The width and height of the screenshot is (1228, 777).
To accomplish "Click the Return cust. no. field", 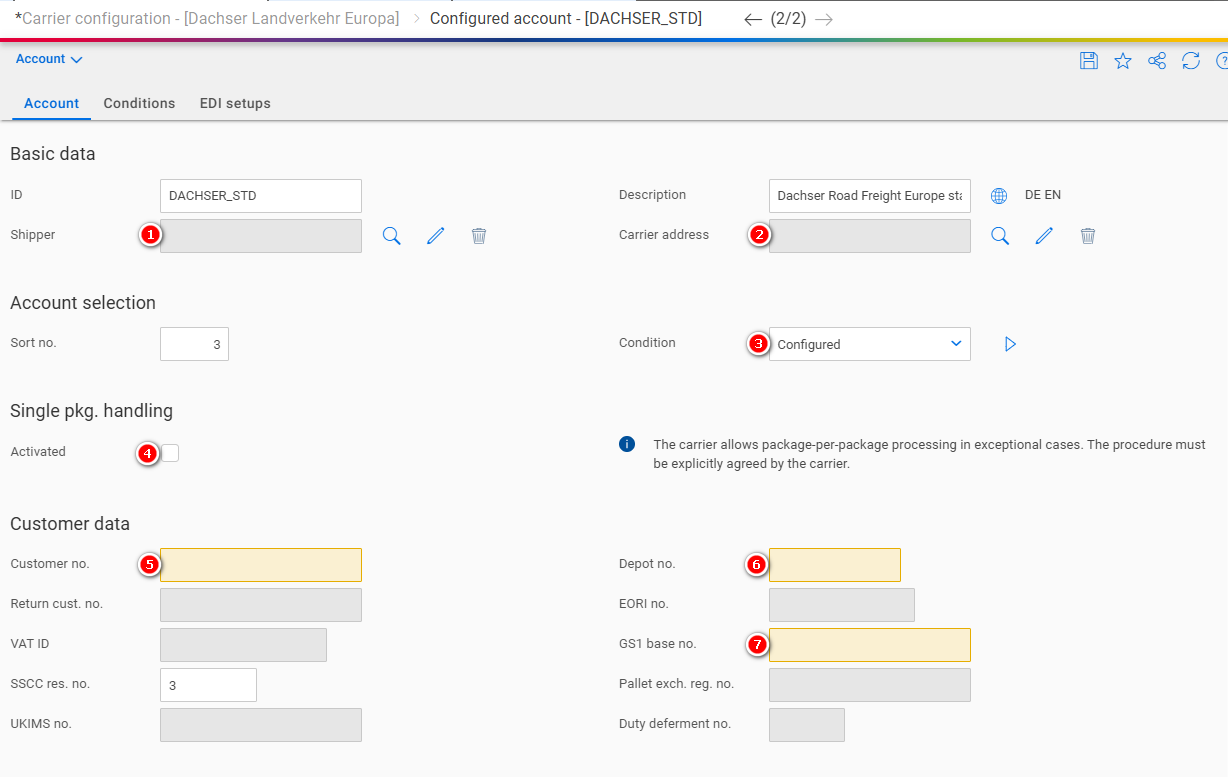I will (x=261, y=605).
